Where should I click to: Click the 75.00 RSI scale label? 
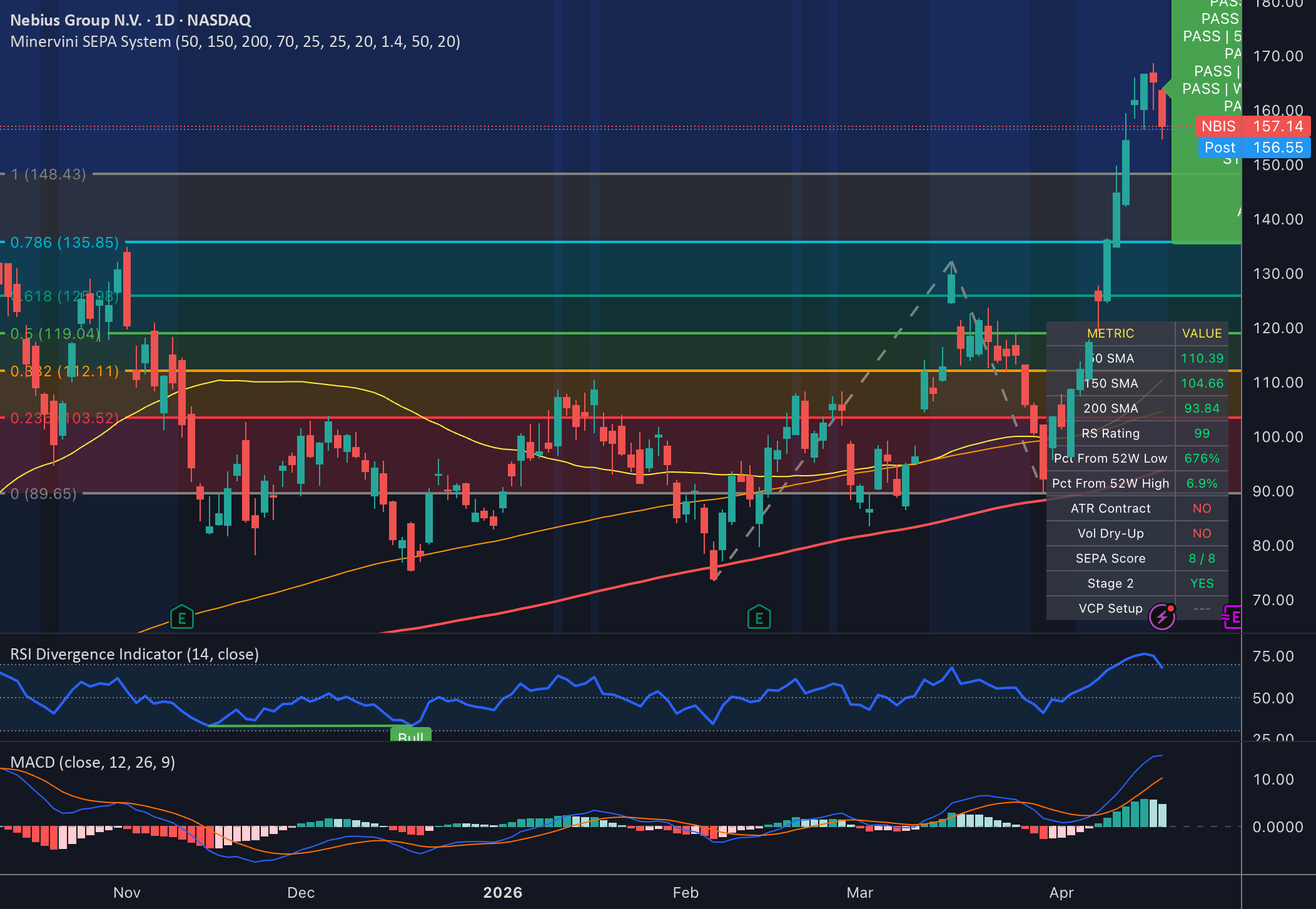[x=1273, y=656]
